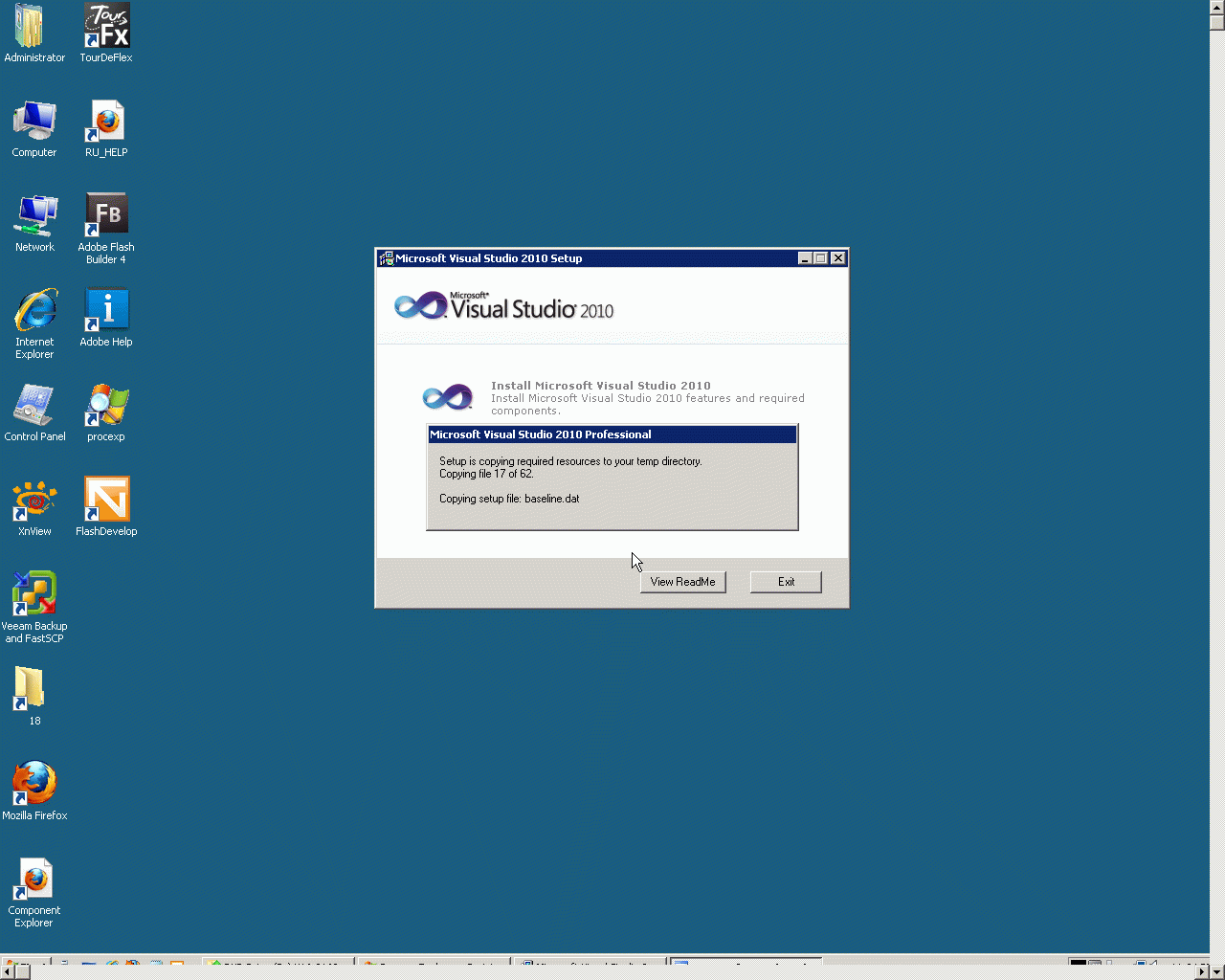Select the Control Panel desktop icon
The image size is (1225, 980).
(34, 412)
